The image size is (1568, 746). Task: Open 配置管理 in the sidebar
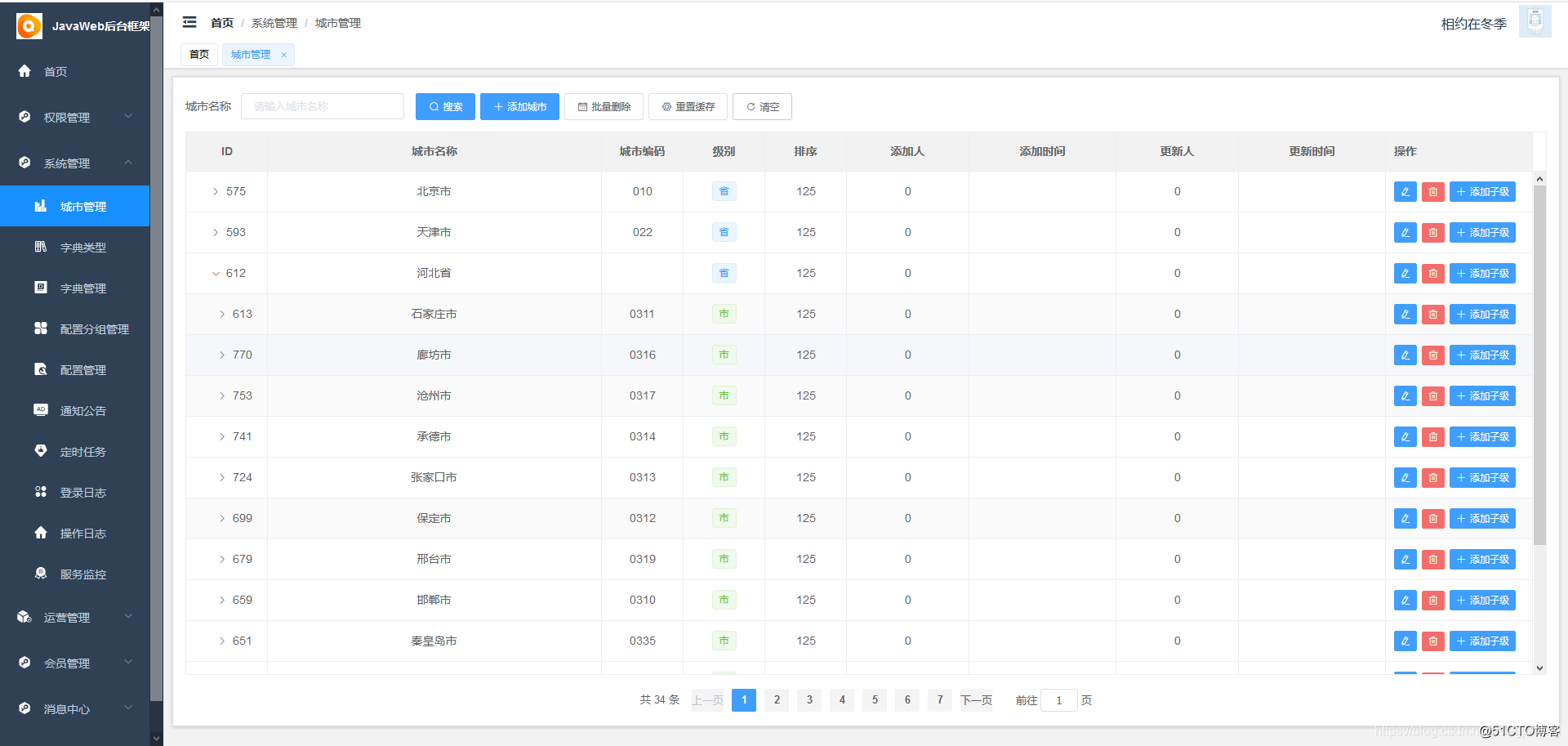coord(75,369)
